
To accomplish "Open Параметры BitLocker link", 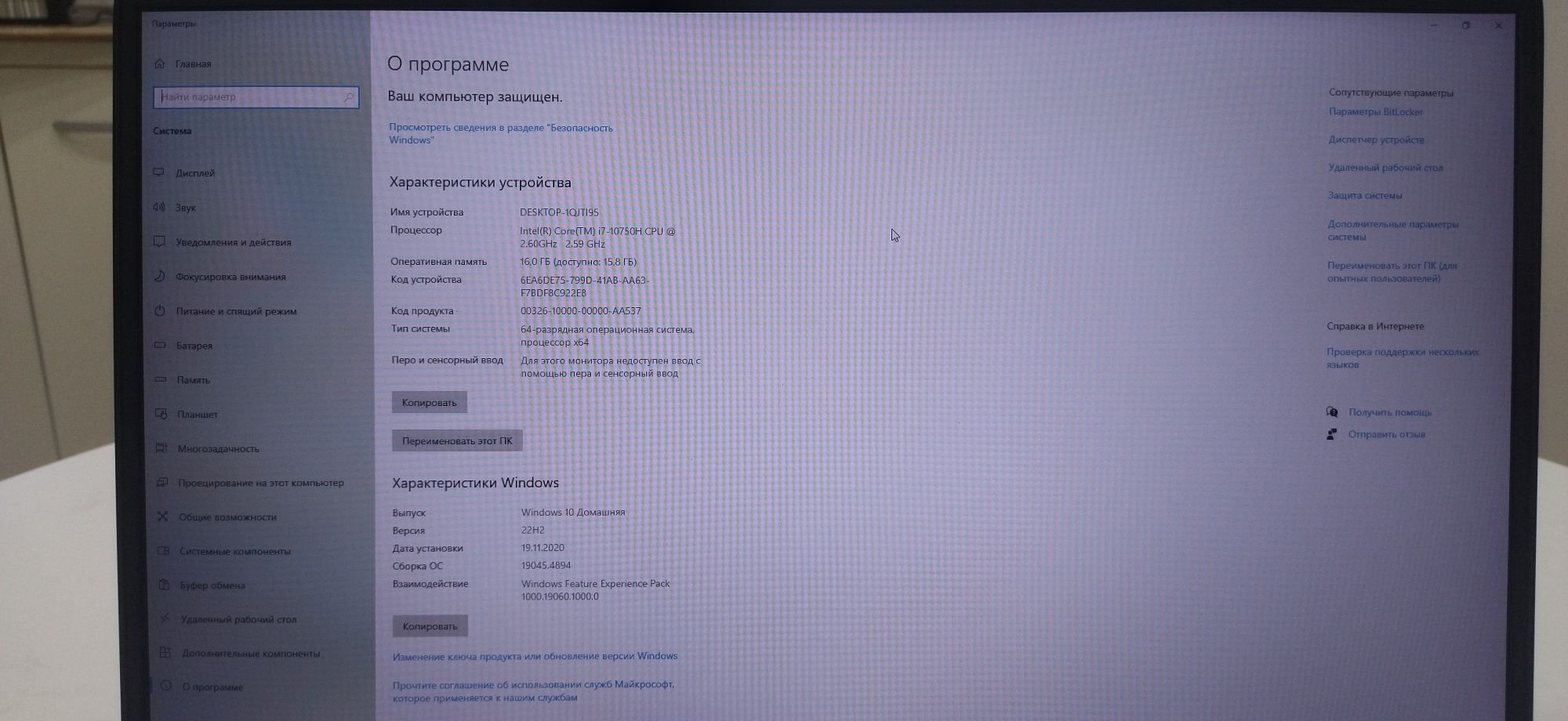I will [1376, 111].
